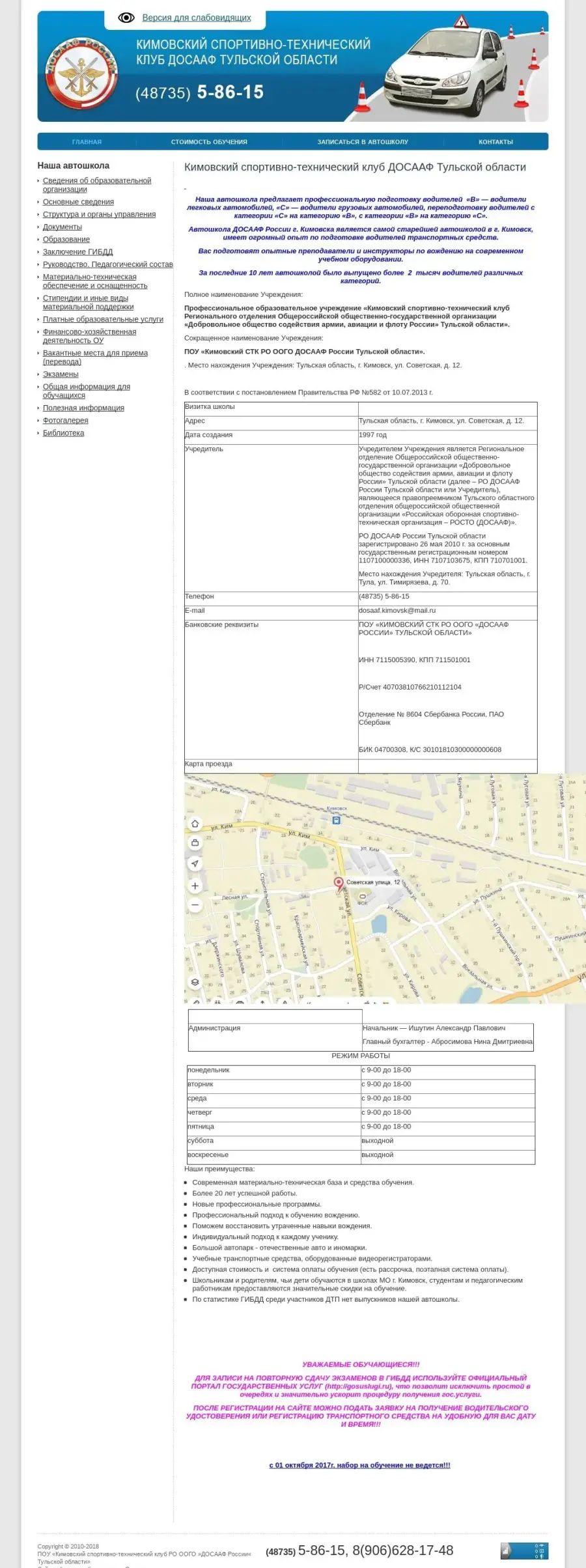Viewport: 586px width, 1568px height.
Task: Zoom out the map with minus button
Action: pyautogui.click(x=195, y=904)
